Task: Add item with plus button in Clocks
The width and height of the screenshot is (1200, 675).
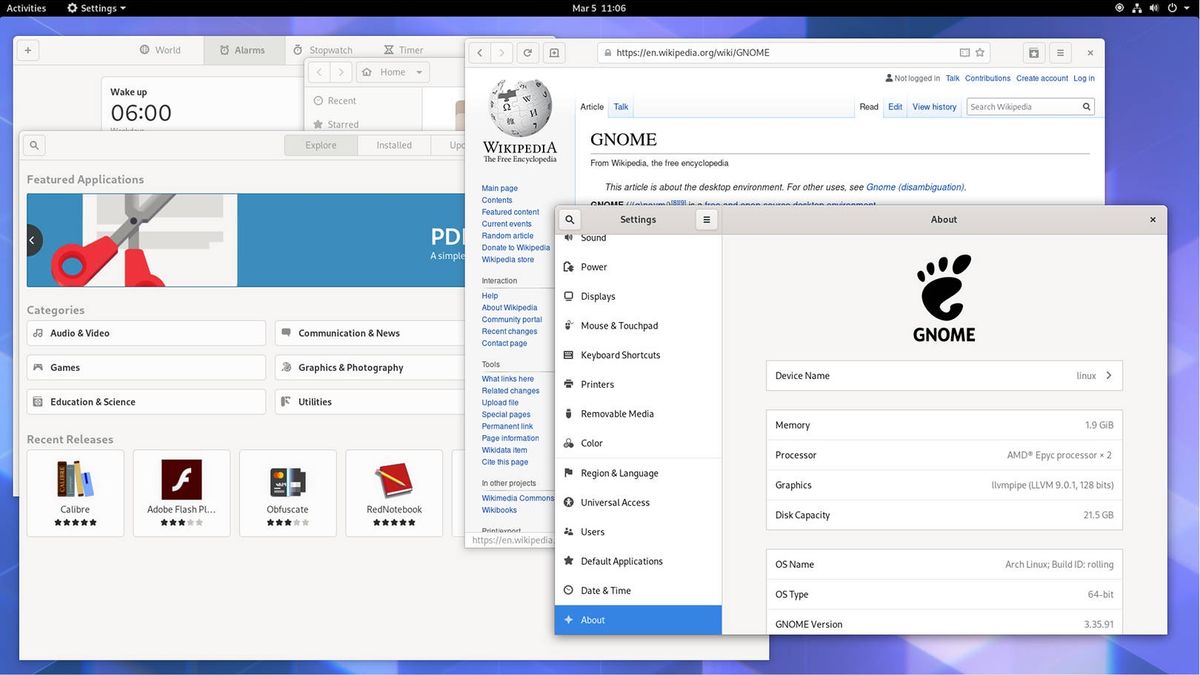Action: click(x=28, y=50)
